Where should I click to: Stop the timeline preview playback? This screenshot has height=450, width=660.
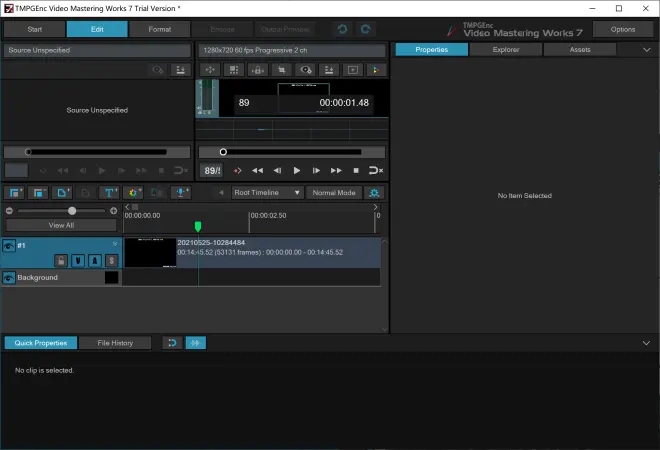[x=356, y=170]
